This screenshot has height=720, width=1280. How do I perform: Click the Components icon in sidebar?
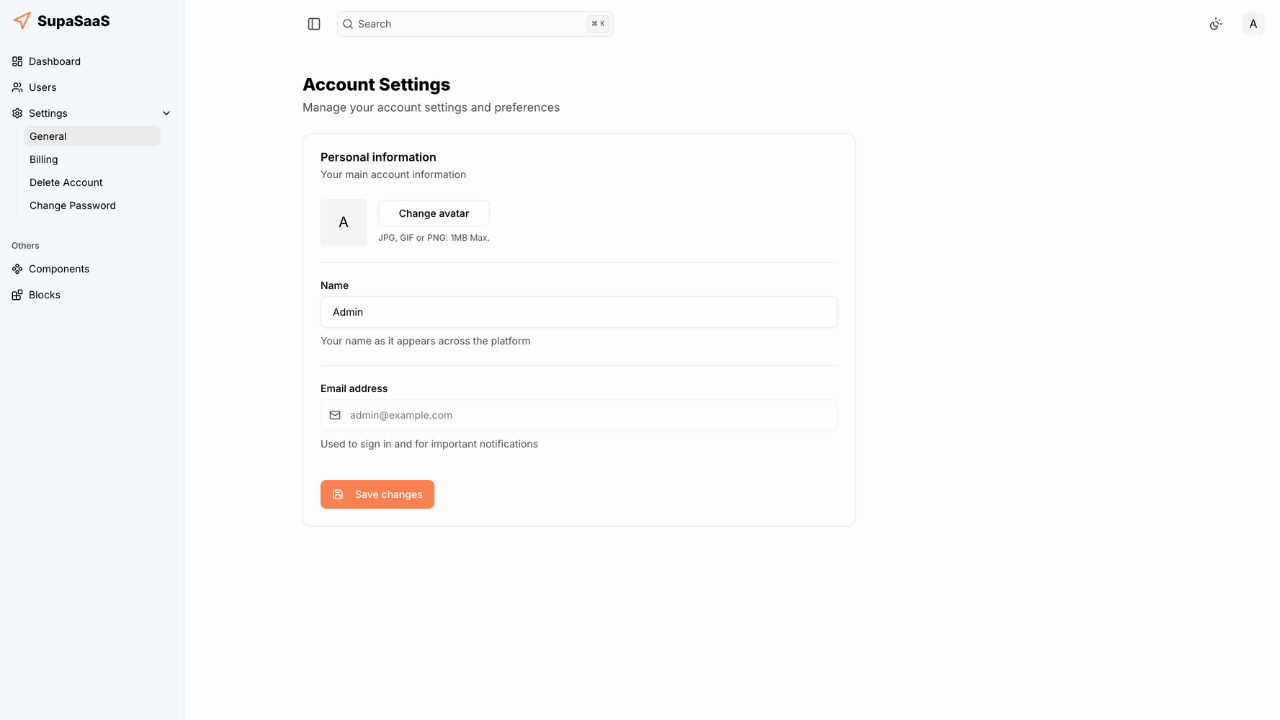tap(17, 269)
